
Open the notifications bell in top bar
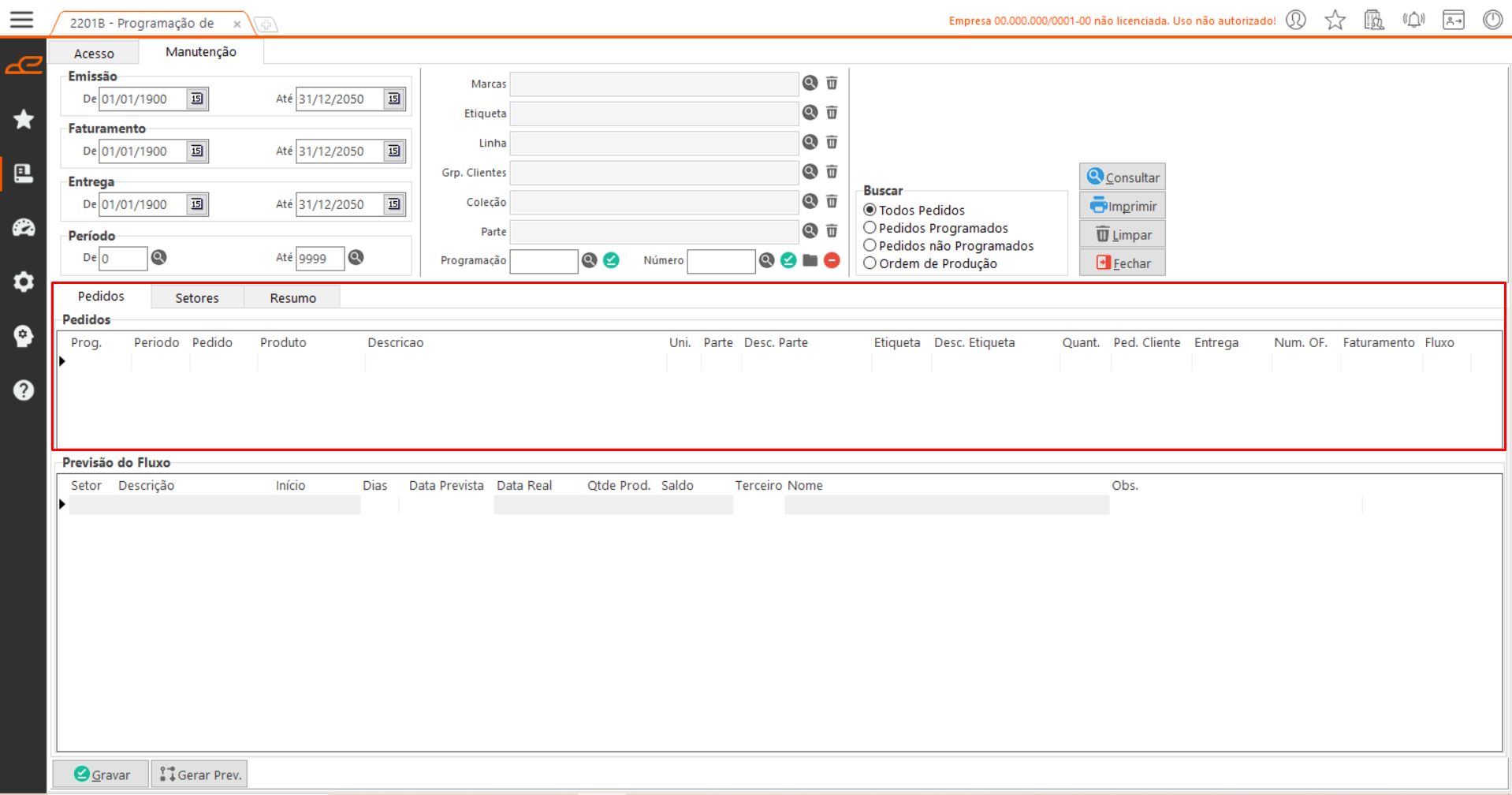click(x=1413, y=21)
